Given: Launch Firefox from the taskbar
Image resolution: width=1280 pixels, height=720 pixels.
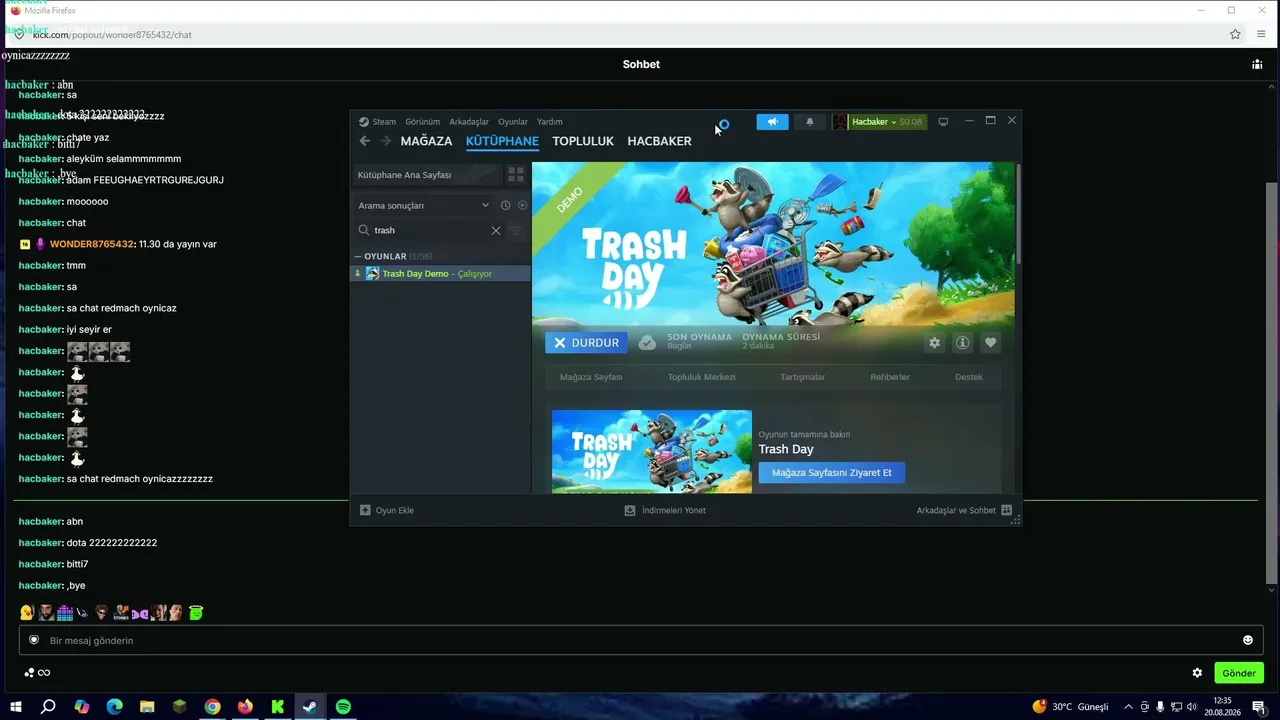Looking at the screenshot, I should pos(245,707).
